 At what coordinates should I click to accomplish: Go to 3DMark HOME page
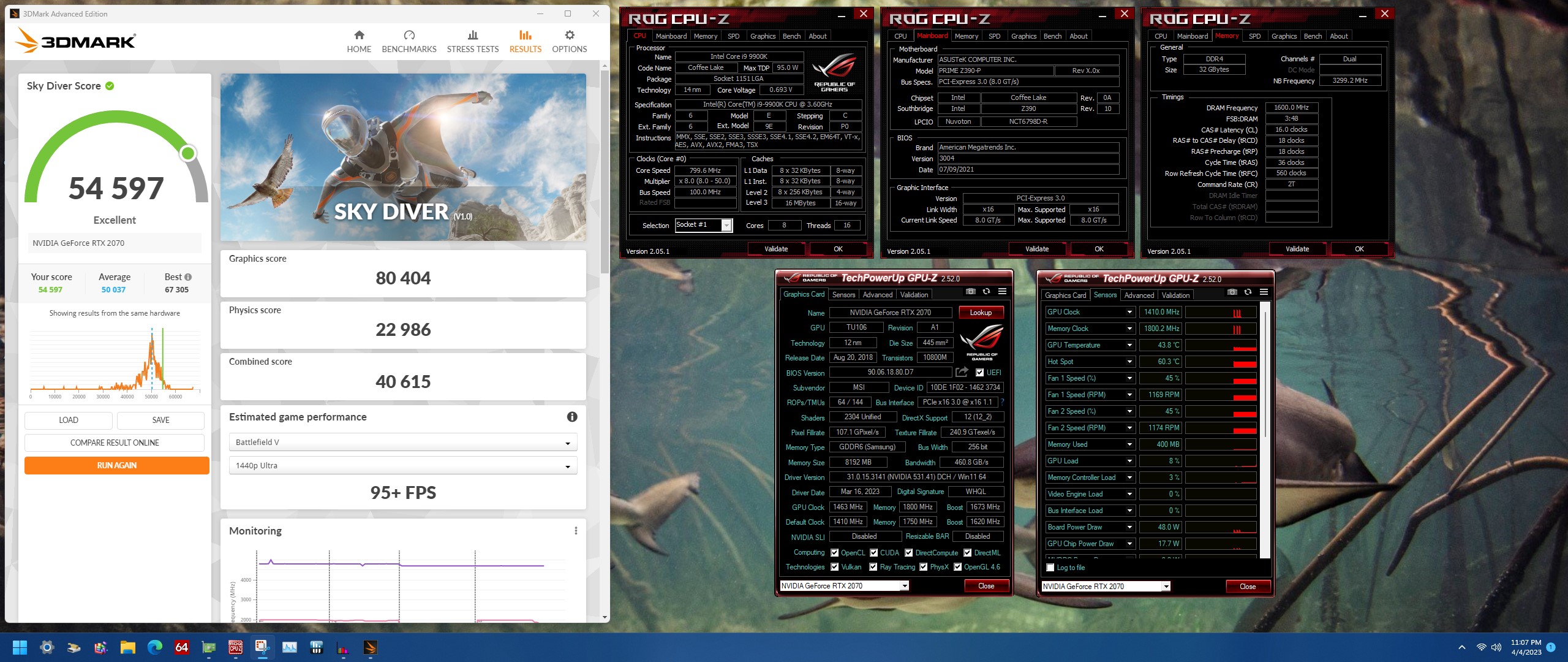(x=359, y=42)
